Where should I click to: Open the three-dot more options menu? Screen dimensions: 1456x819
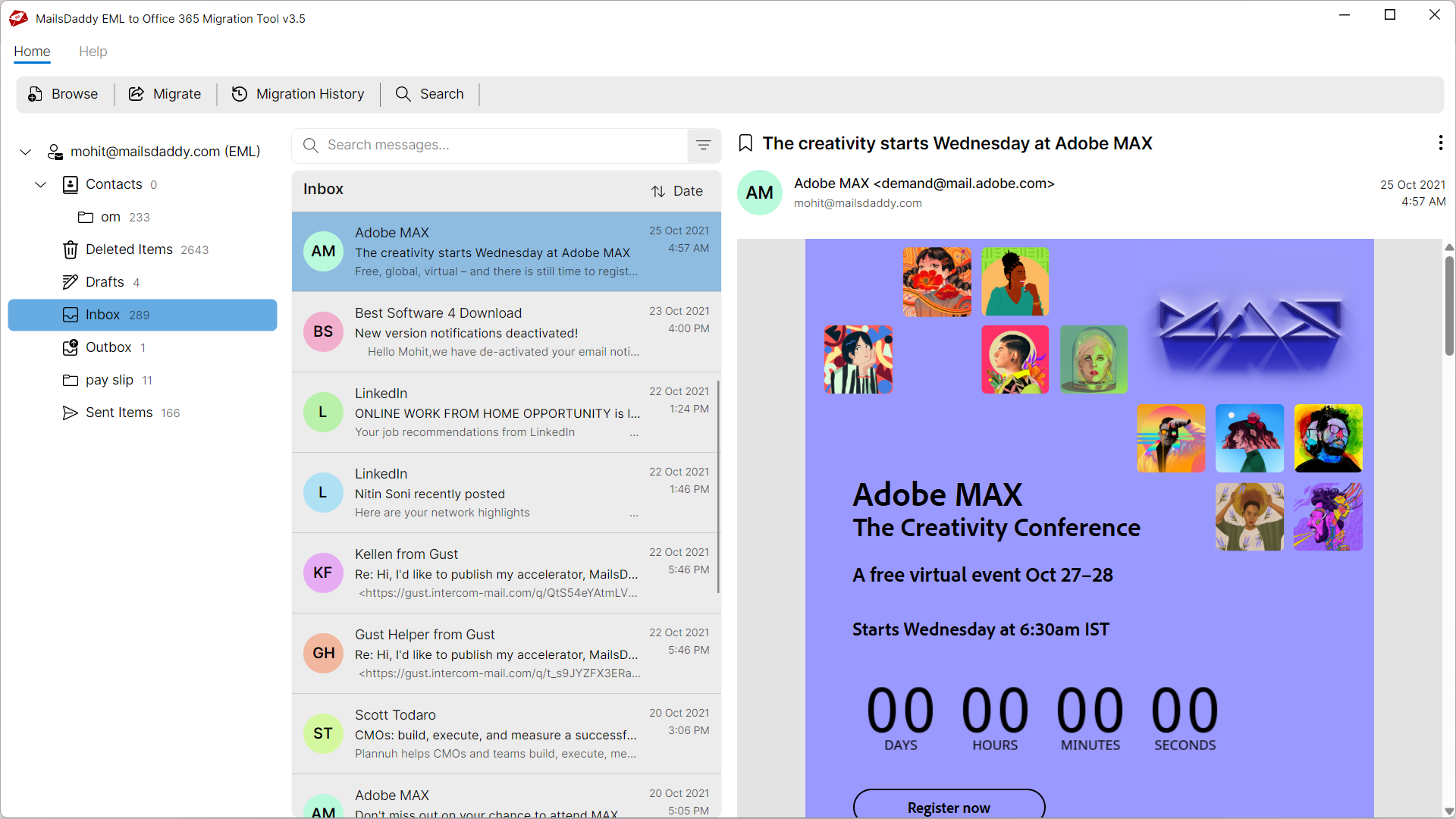tap(1440, 143)
